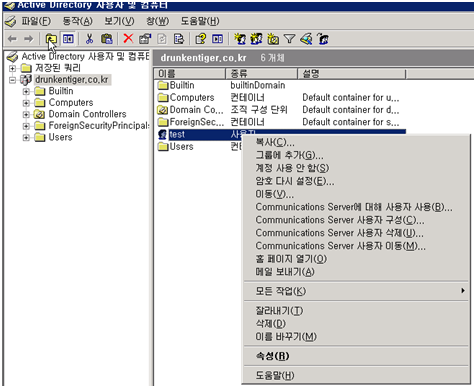Expand the Users tree node
The image size is (476, 388).
26,137
